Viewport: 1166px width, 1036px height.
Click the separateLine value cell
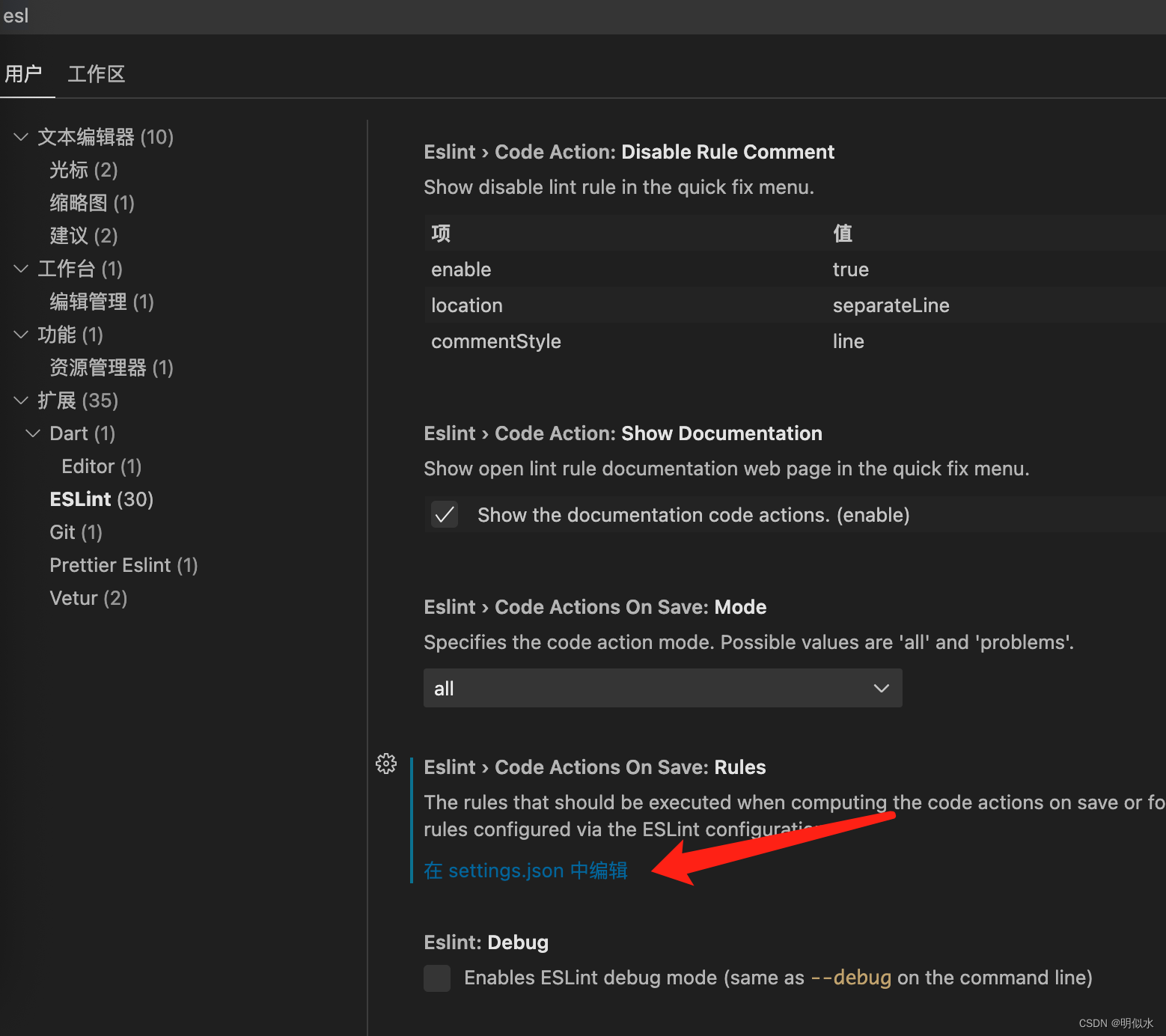[x=891, y=305]
